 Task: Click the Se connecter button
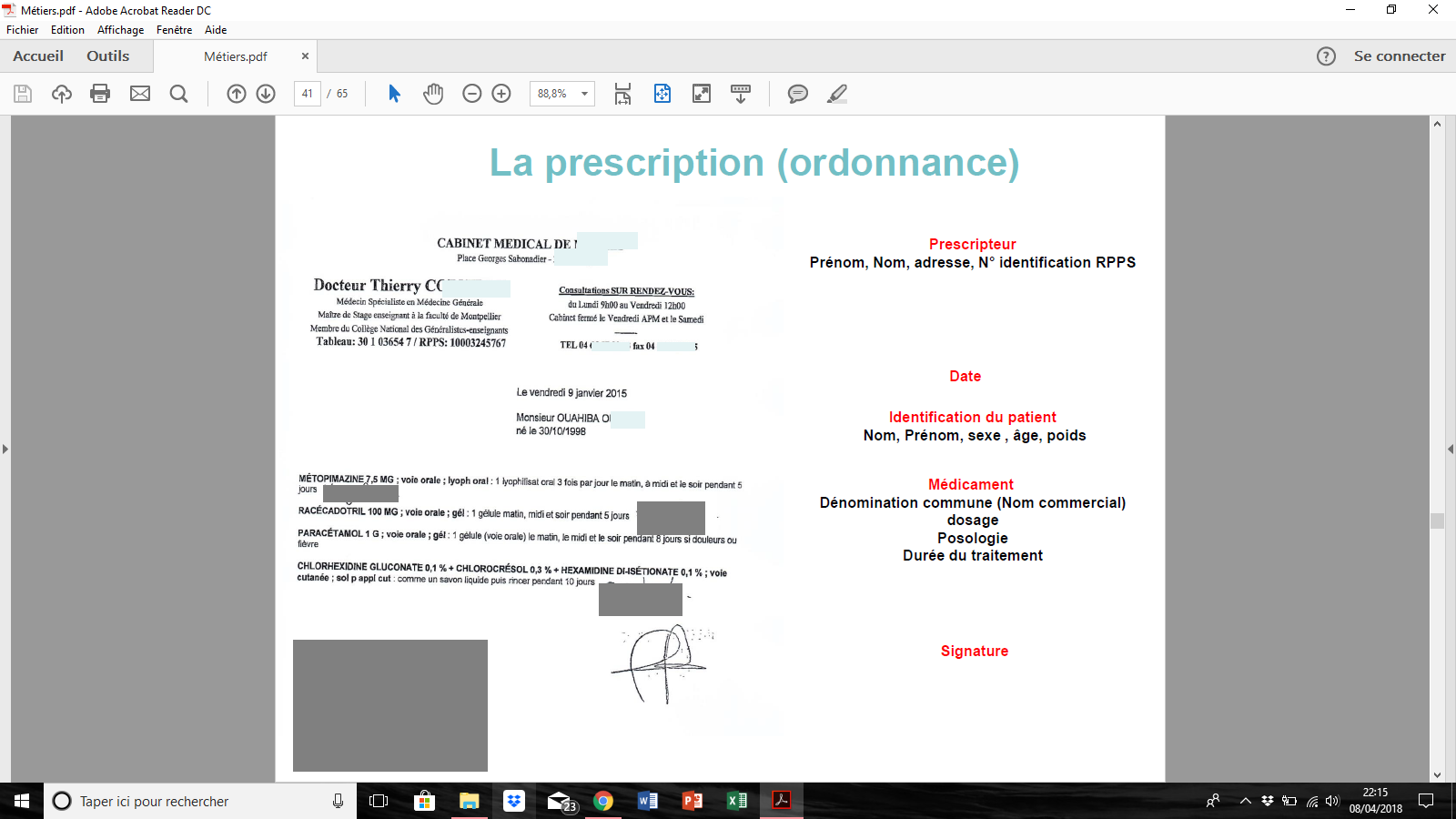(1399, 56)
